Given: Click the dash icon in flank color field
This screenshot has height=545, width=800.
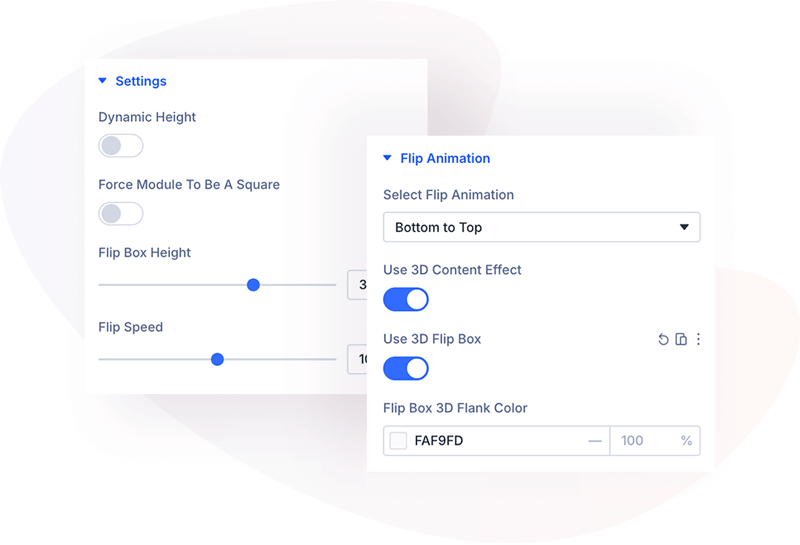Looking at the screenshot, I should coord(595,441).
